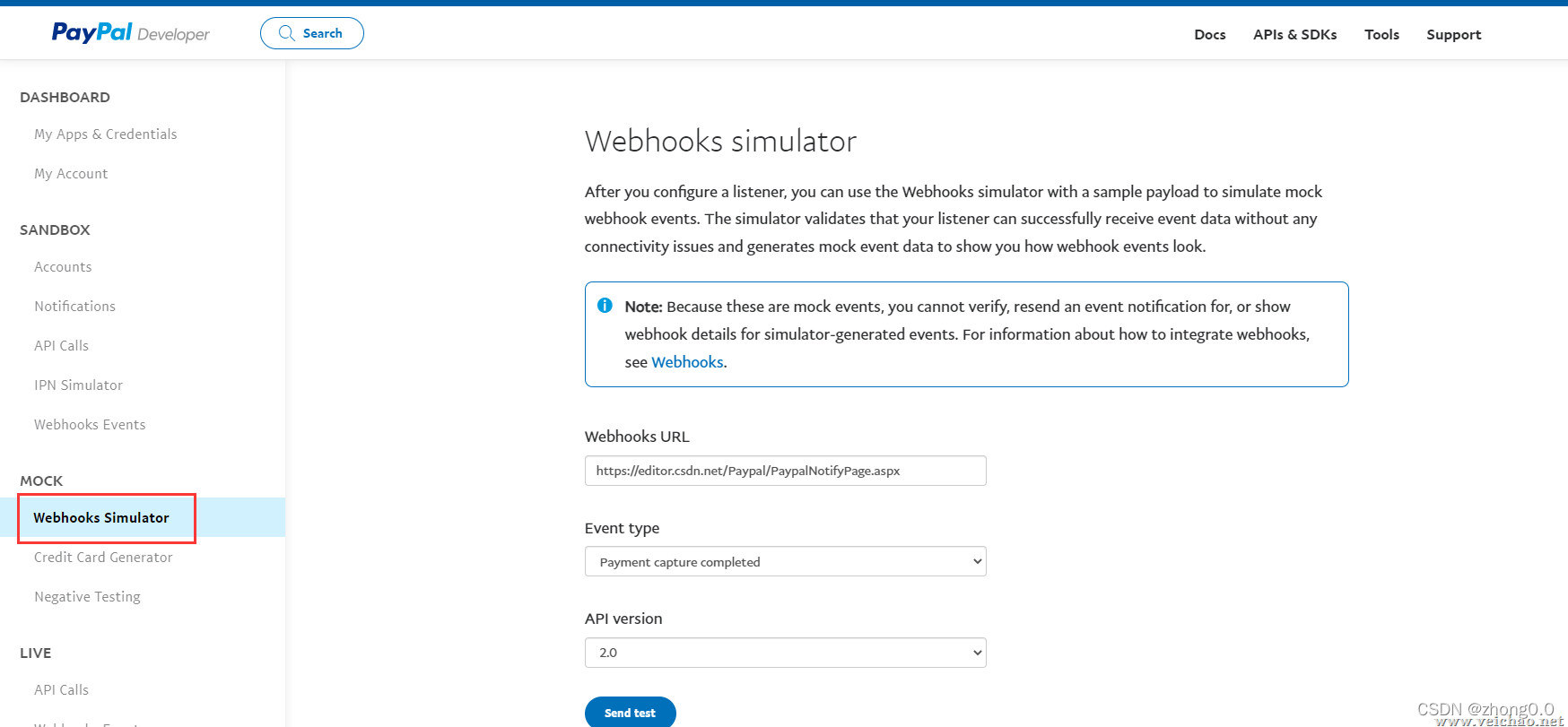Click the Webhooks URL label

click(637, 437)
